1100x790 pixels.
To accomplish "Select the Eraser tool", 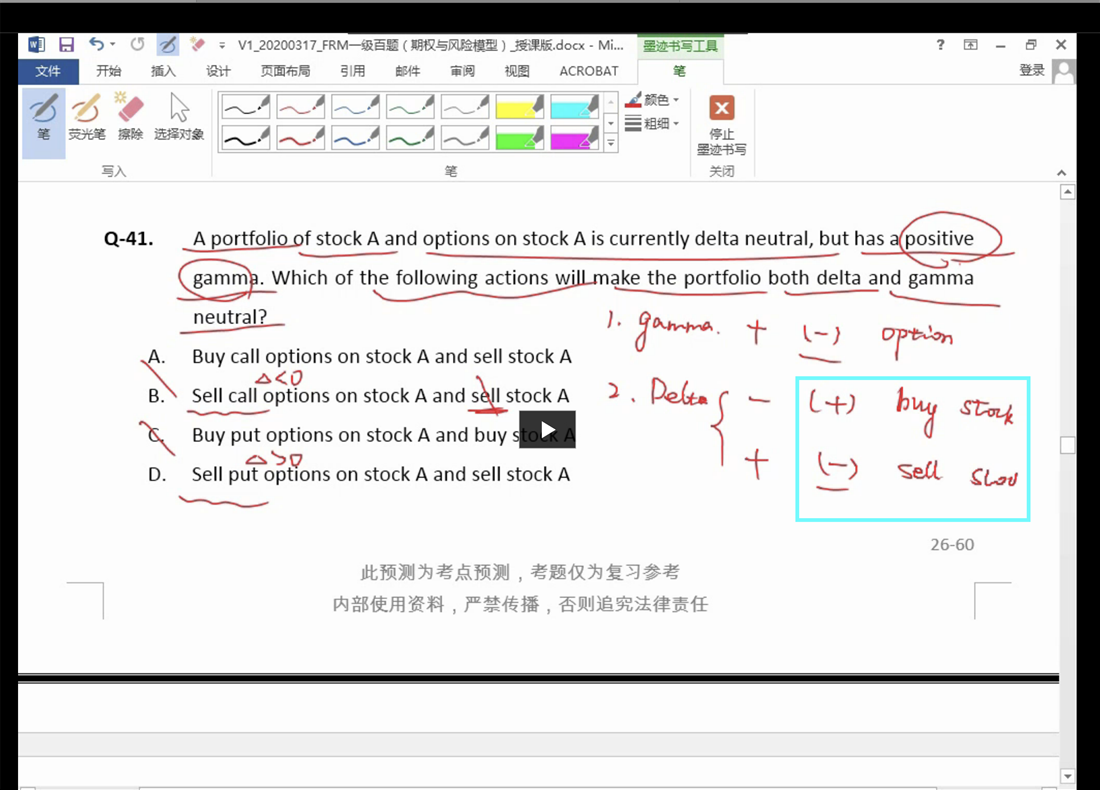I will coord(130,118).
